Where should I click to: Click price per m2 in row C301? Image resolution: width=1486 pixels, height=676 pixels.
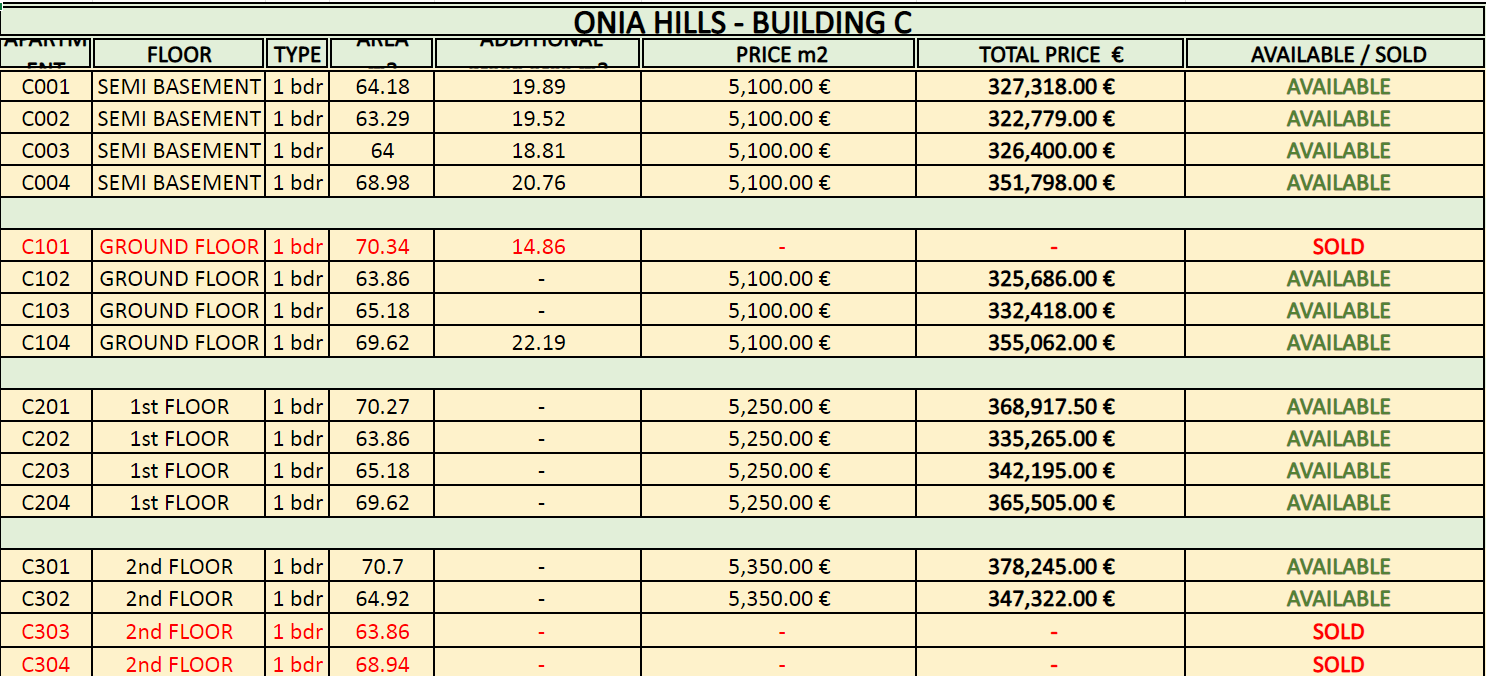(x=780, y=567)
